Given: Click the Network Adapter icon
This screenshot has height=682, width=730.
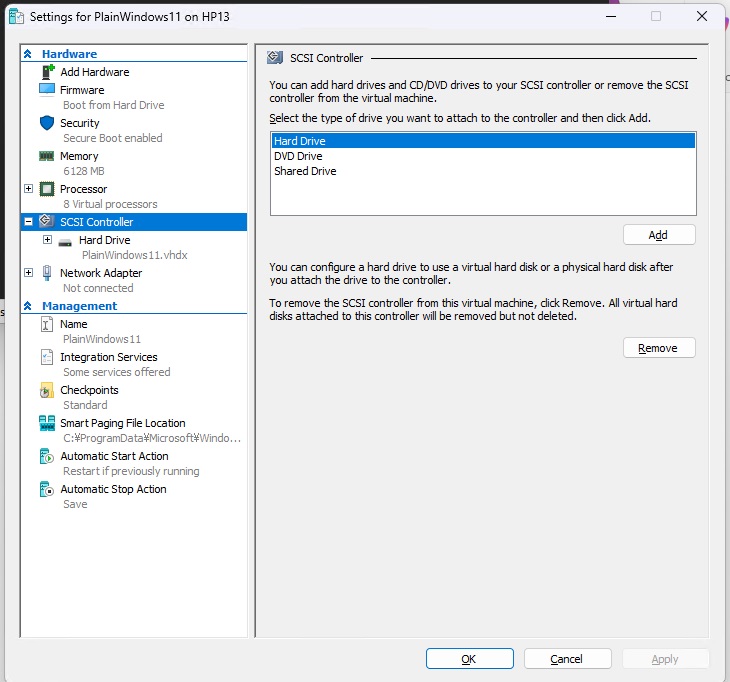Looking at the screenshot, I should point(47,273).
